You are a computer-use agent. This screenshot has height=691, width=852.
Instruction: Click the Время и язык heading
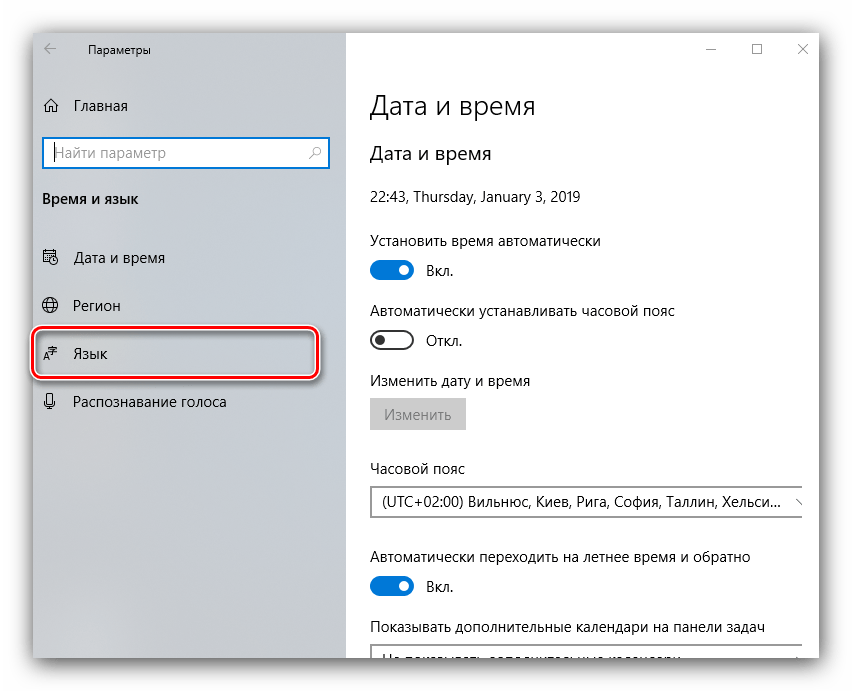click(90, 199)
